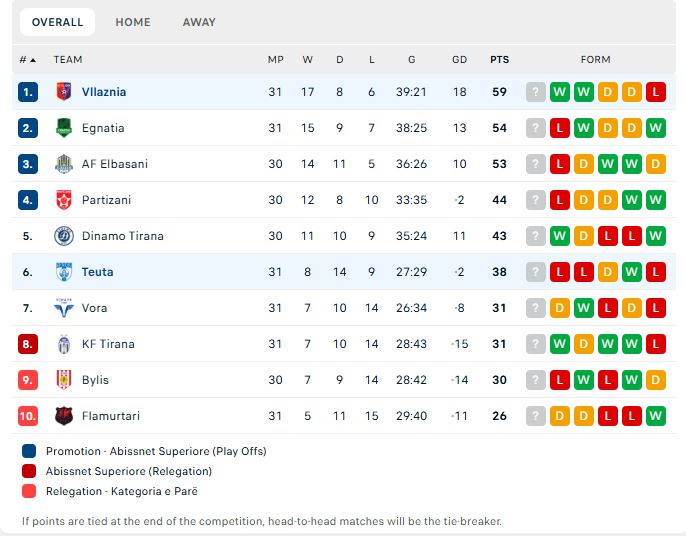This screenshot has height=536, width=686.
Task: Switch to the AWAY standings tab
Action: [x=199, y=22]
